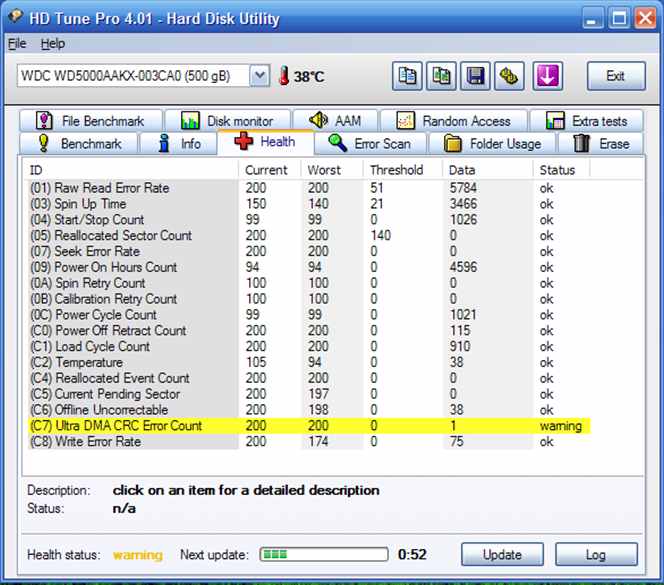Screen dimensions: 664x585
Task: Select the (03) Spin Up Time row
Action: (x=309, y=204)
